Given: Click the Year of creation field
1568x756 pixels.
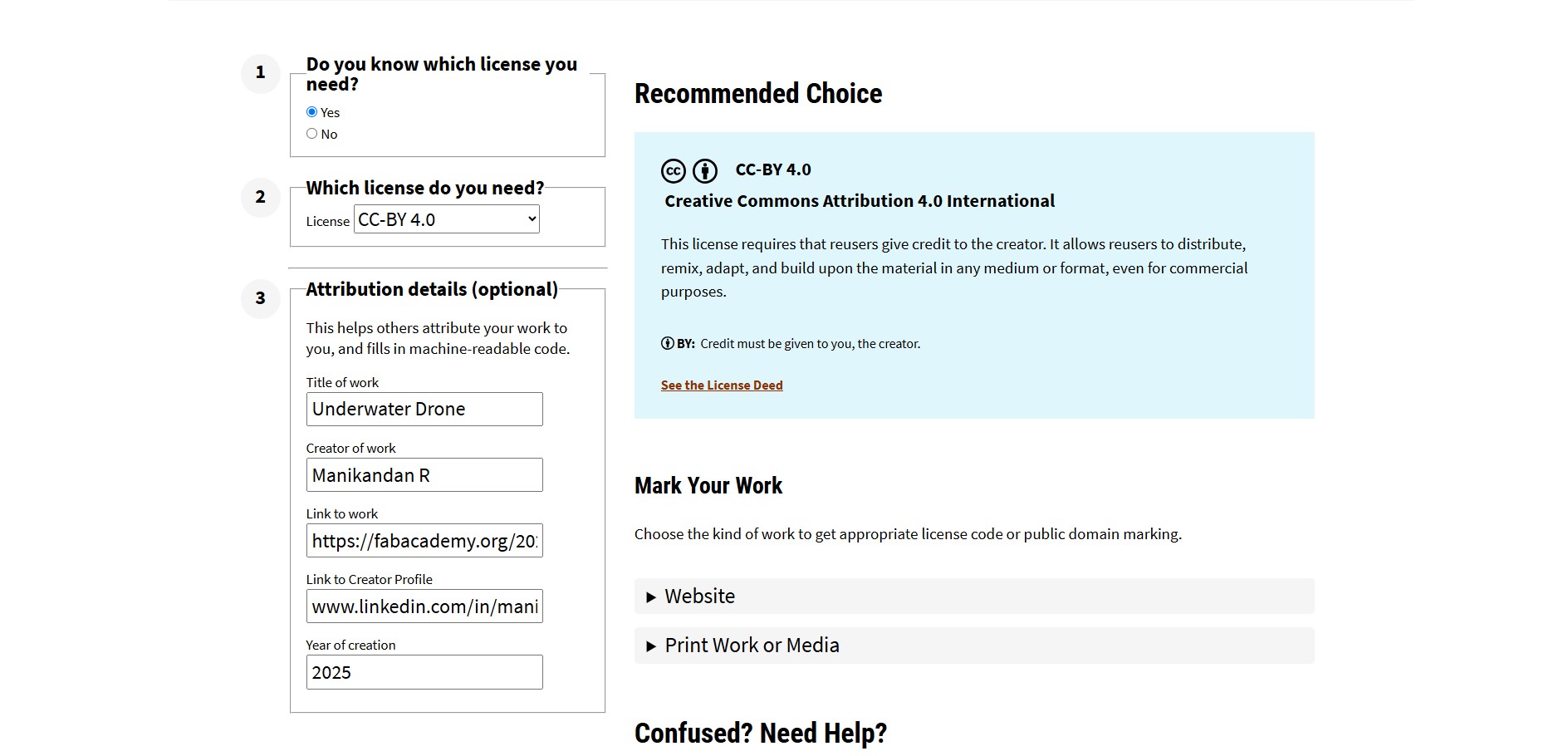Looking at the screenshot, I should (x=424, y=672).
